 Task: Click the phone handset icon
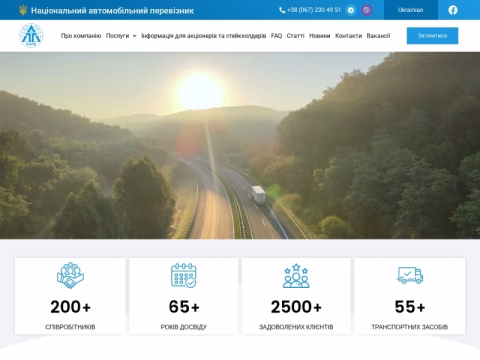[x=282, y=10]
